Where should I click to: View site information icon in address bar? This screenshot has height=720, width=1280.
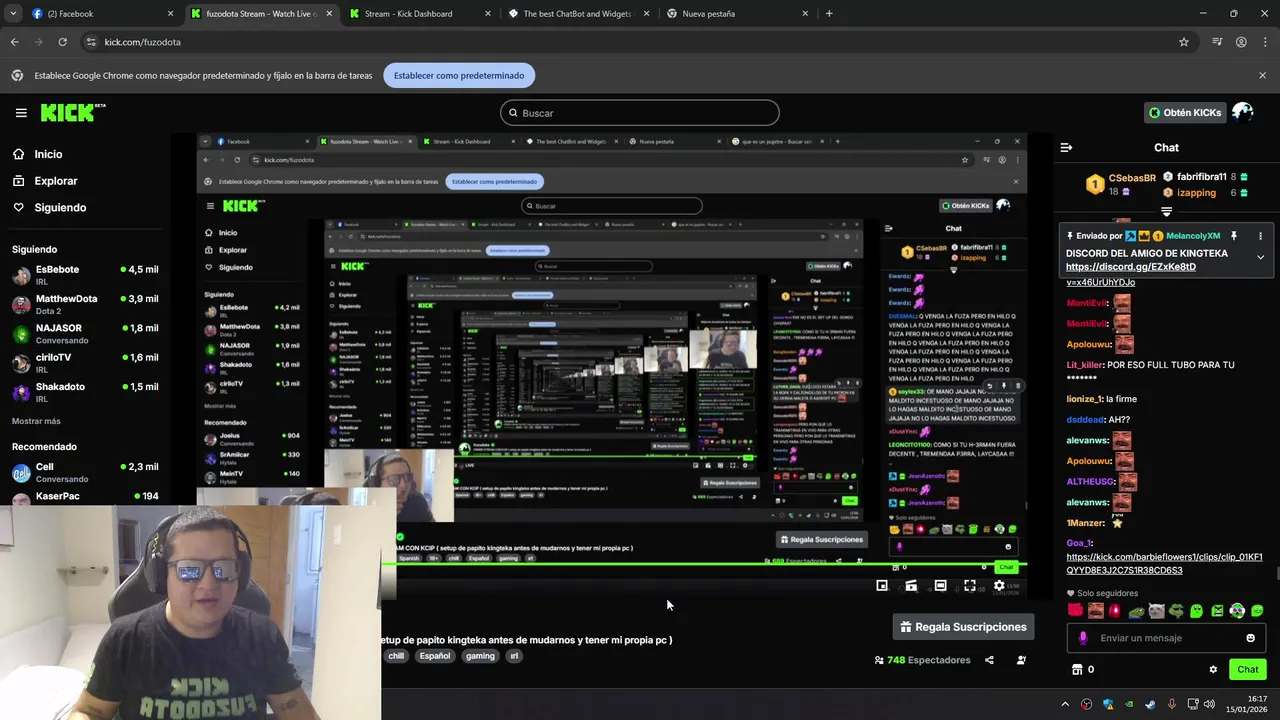91,42
